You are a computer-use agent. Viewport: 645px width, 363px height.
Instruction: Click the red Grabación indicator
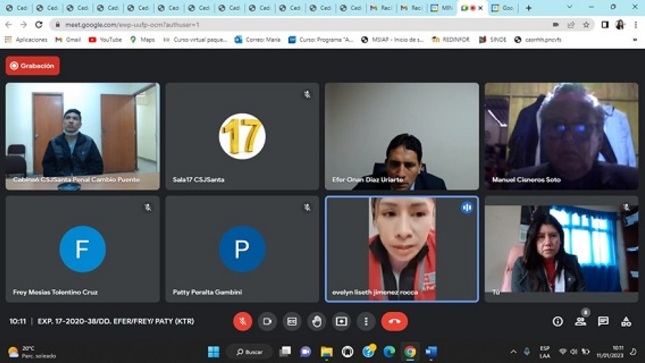click(x=32, y=66)
